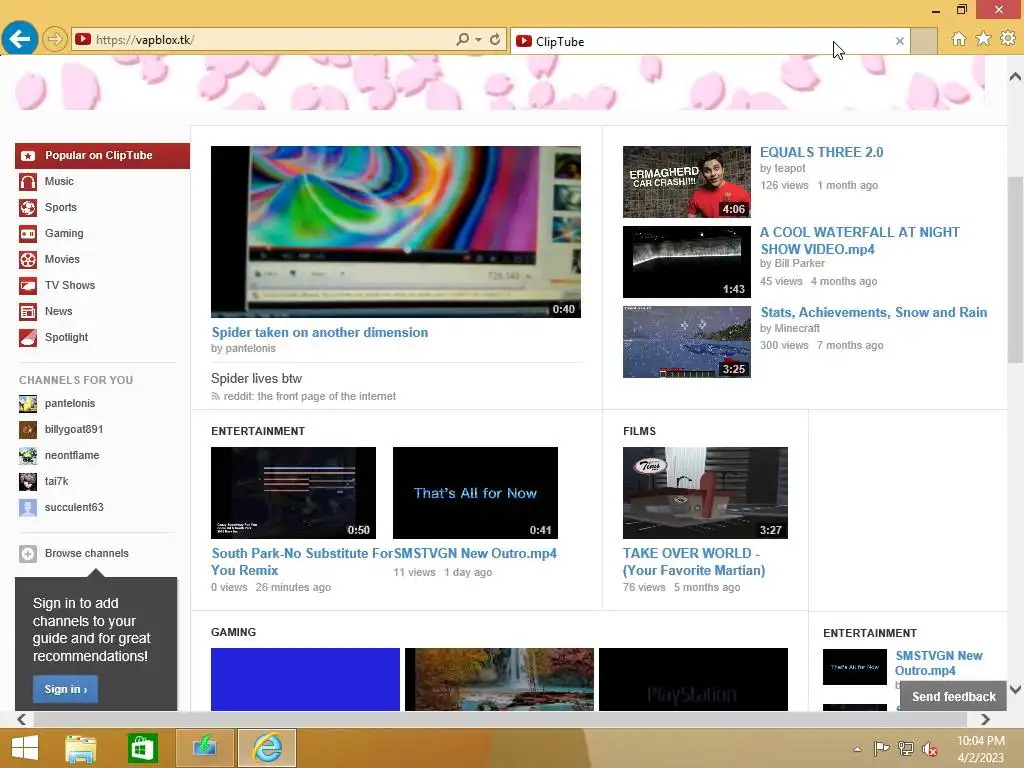The width and height of the screenshot is (1024, 768).
Task: Click the Gaming controller icon
Action: click(x=27, y=234)
